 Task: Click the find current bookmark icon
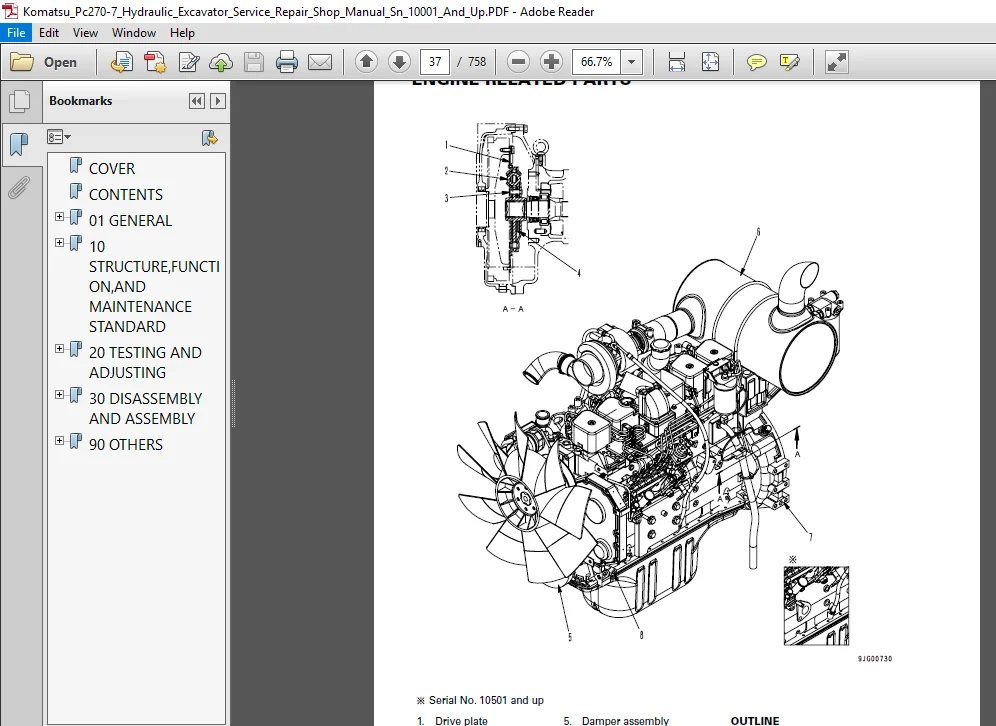pyautogui.click(x=210, y=137)
